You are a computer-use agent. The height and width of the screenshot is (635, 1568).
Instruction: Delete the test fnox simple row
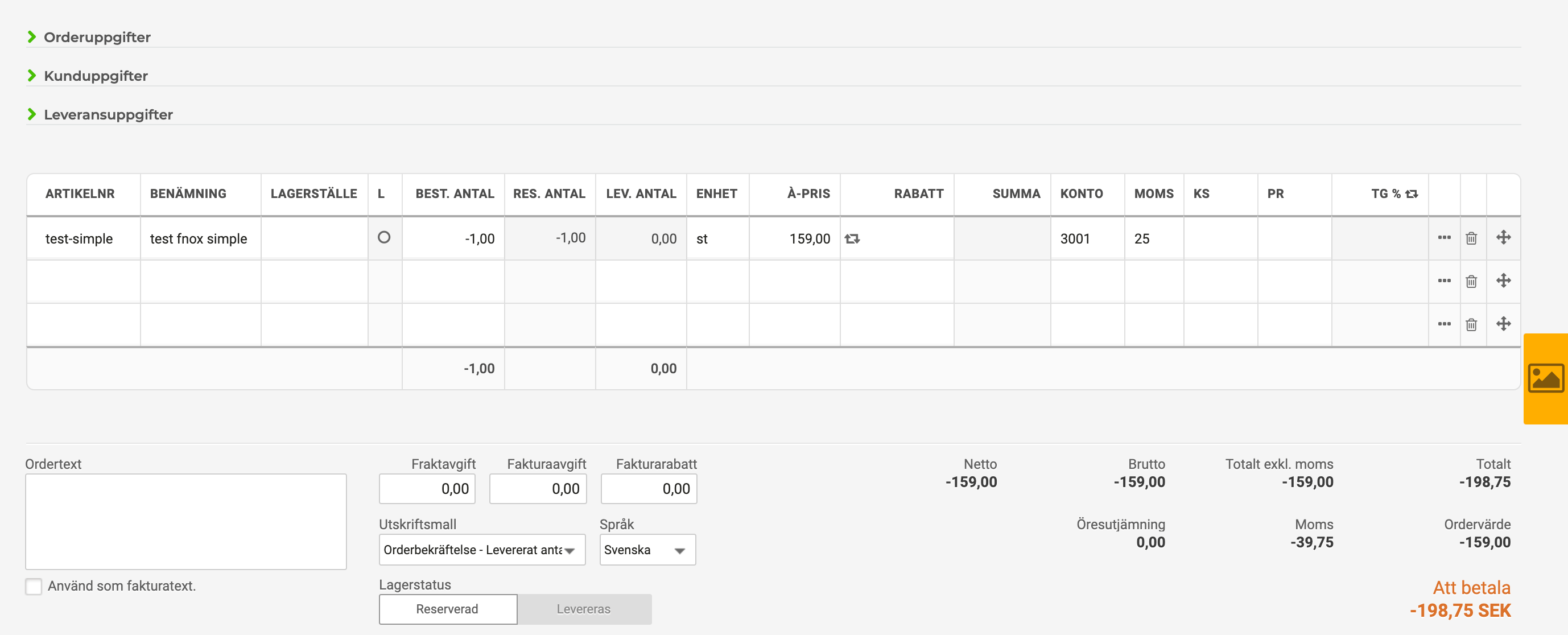[1472, 238]
